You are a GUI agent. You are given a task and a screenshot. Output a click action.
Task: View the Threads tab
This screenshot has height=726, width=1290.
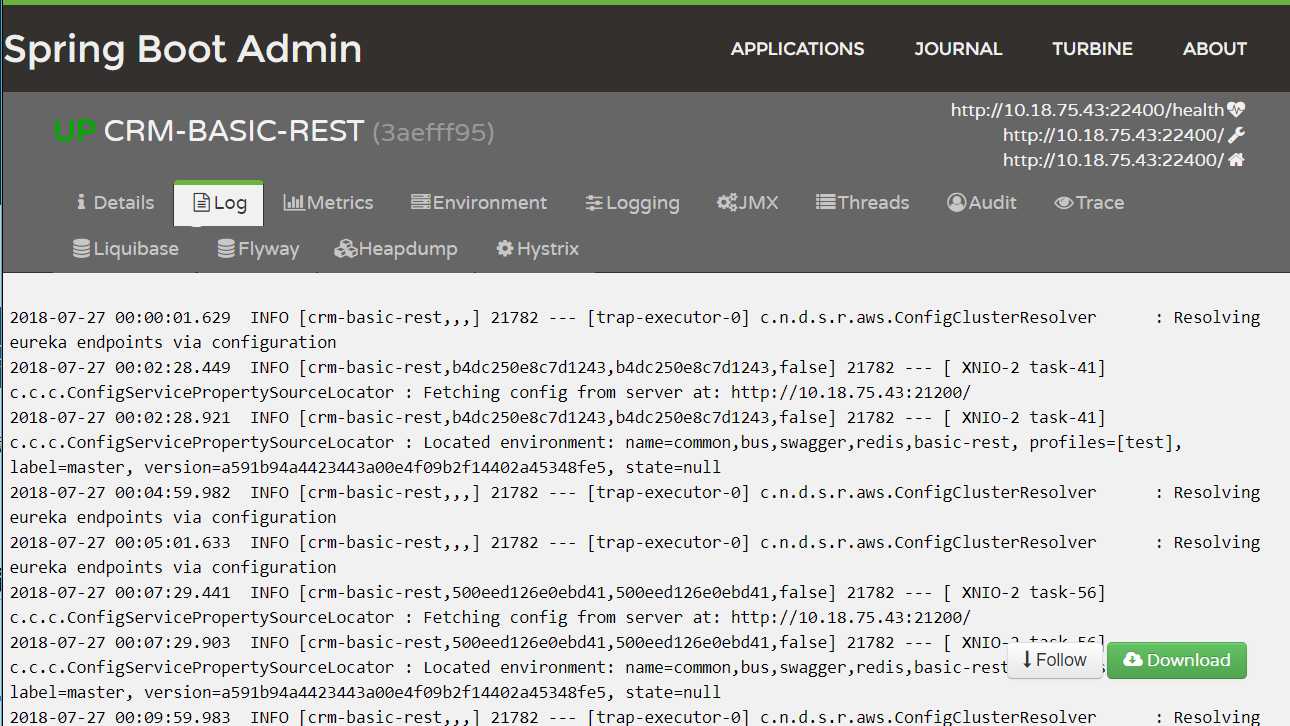(862, 203)
